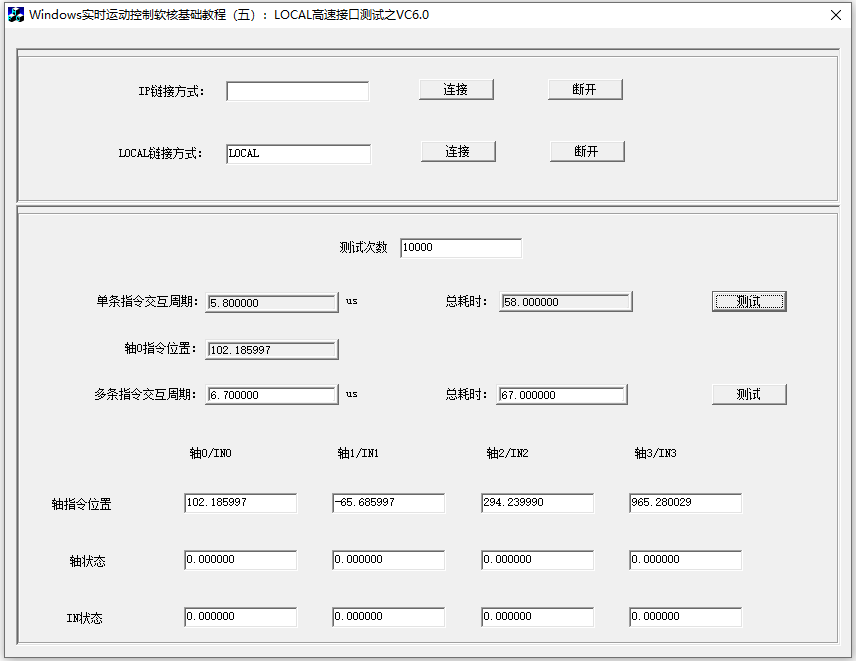Click the 测试次数 field showing 10000
Image resolution: width=856 pixels, height=661 pixels.
tap(460, 248)
